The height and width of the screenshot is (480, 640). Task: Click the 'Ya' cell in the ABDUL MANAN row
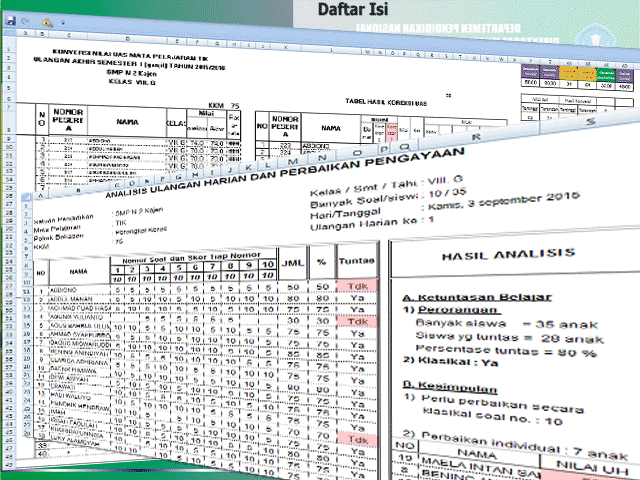click(358, 298)
